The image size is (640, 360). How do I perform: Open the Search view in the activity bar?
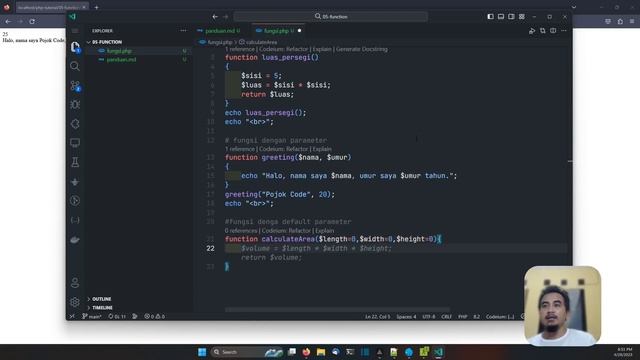point(75,66)
